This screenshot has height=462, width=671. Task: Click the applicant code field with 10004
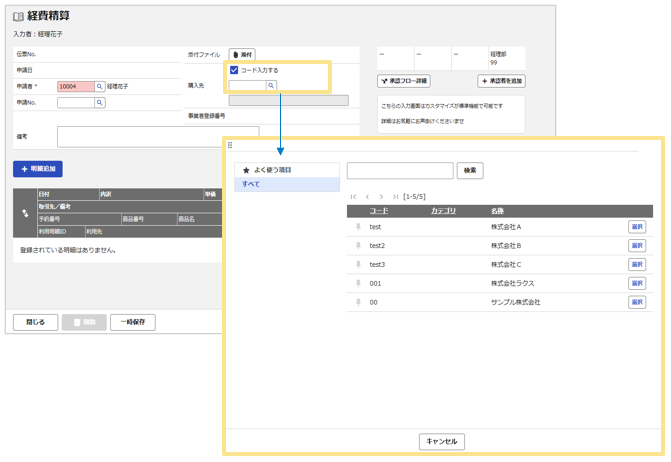click(x=76, y=86)
